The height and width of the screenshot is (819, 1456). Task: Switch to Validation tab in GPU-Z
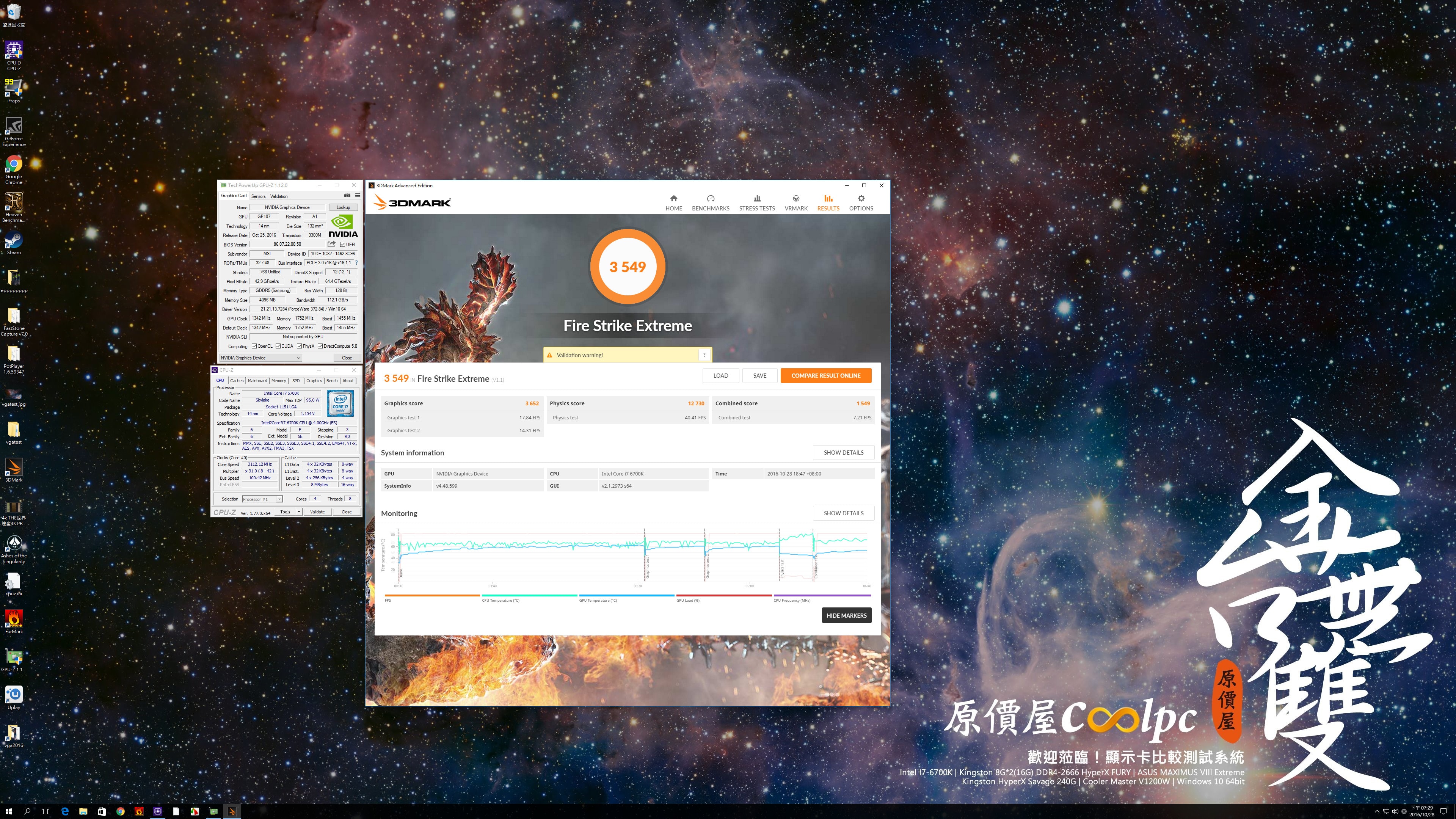[279, 196]
